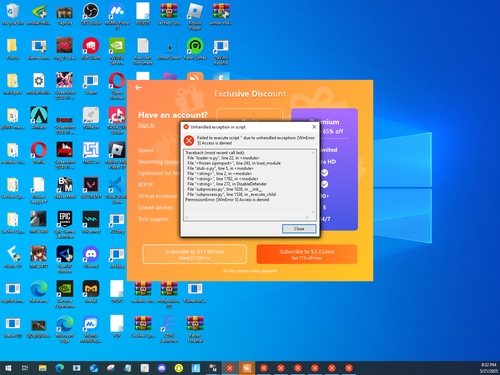This screenshot has width=500, height=375.
Task: Go back with the arrow in Exclusive Discount window
Action: click(139, 88)
